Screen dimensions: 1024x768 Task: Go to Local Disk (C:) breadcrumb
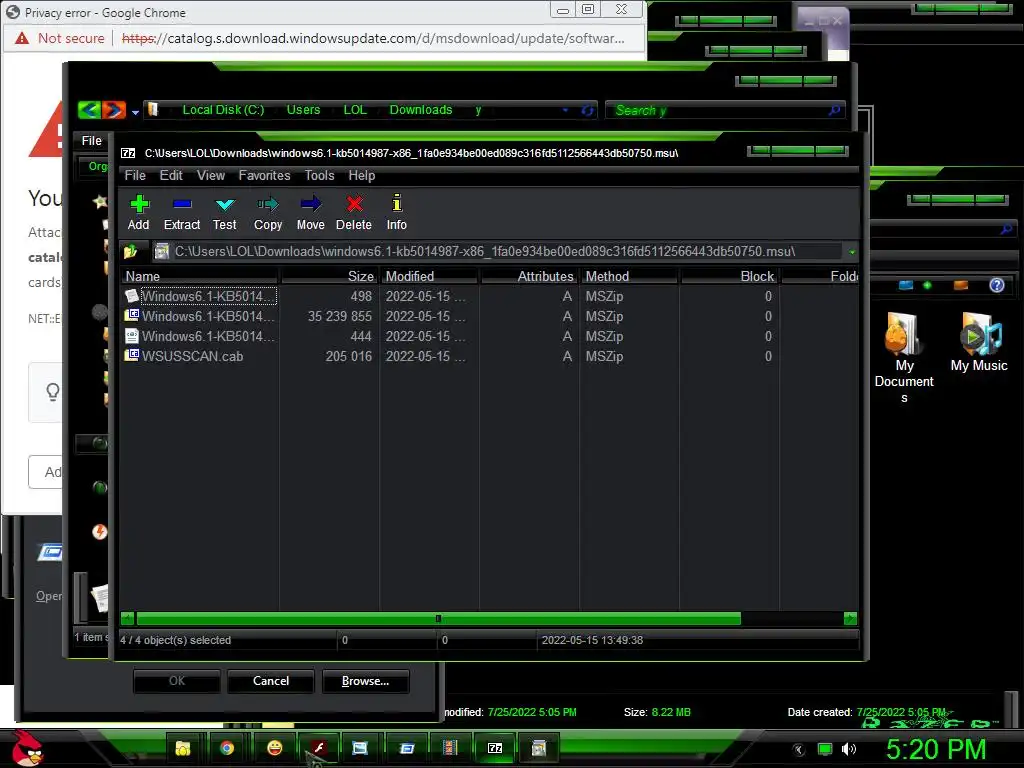pyautogui.click(x=223, y=110)
